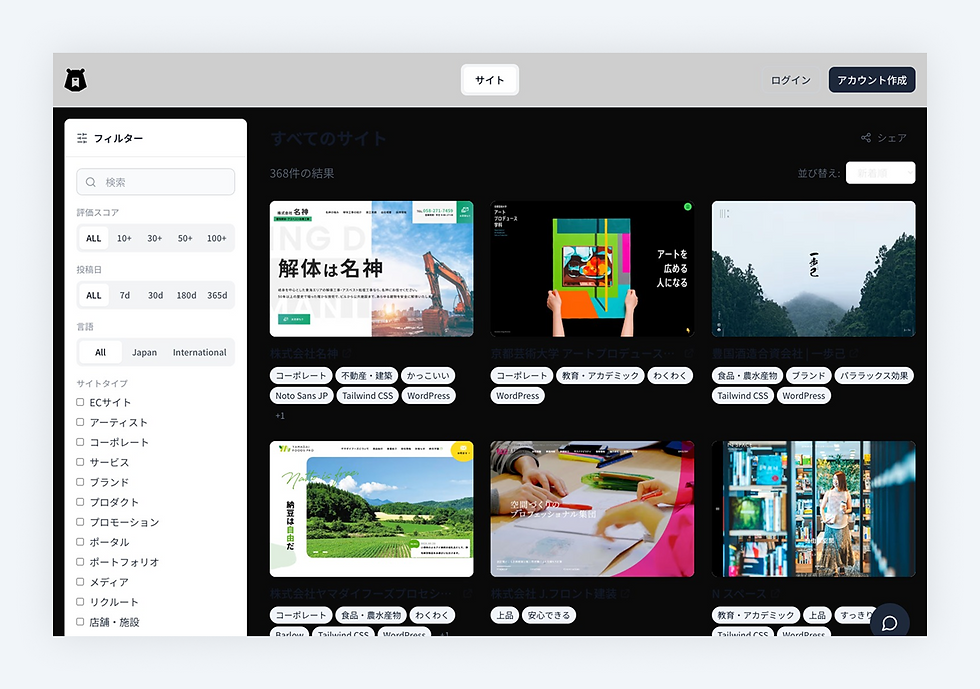Select the サイト tab at the top
Viewport: 980px width, 689px height.
[x=489, y=79]
